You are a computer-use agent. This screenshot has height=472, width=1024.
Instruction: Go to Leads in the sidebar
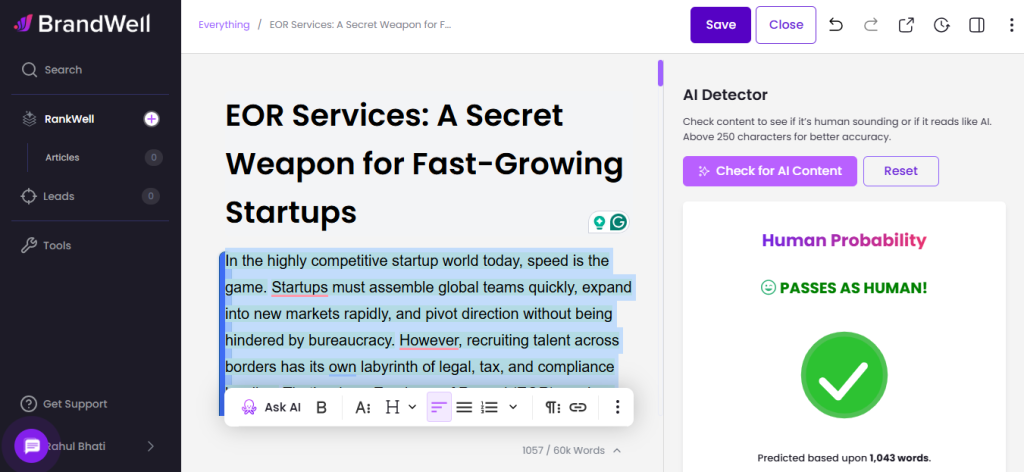(x=58, y=196)
